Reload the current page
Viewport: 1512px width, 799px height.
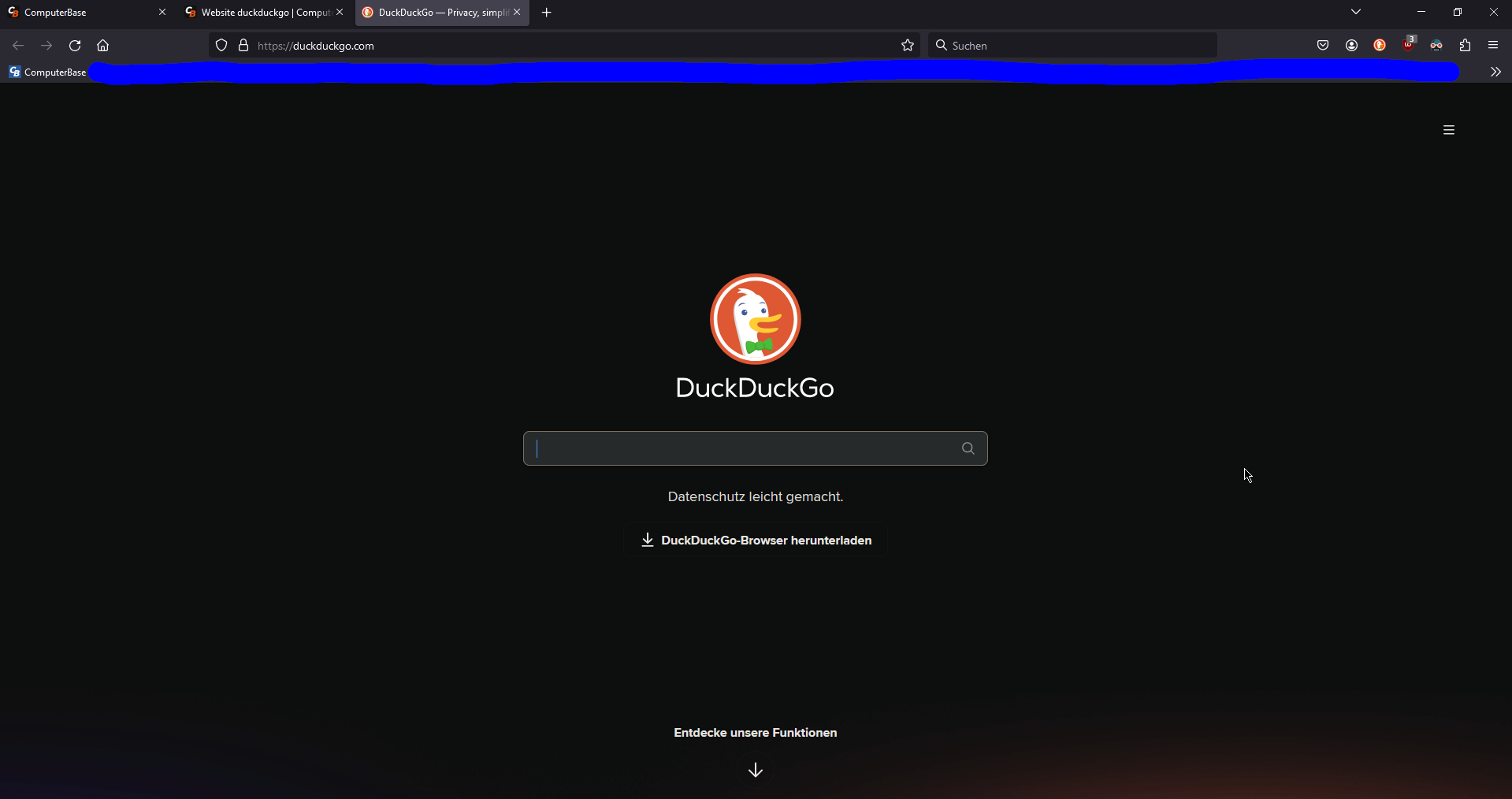(75, 46)
